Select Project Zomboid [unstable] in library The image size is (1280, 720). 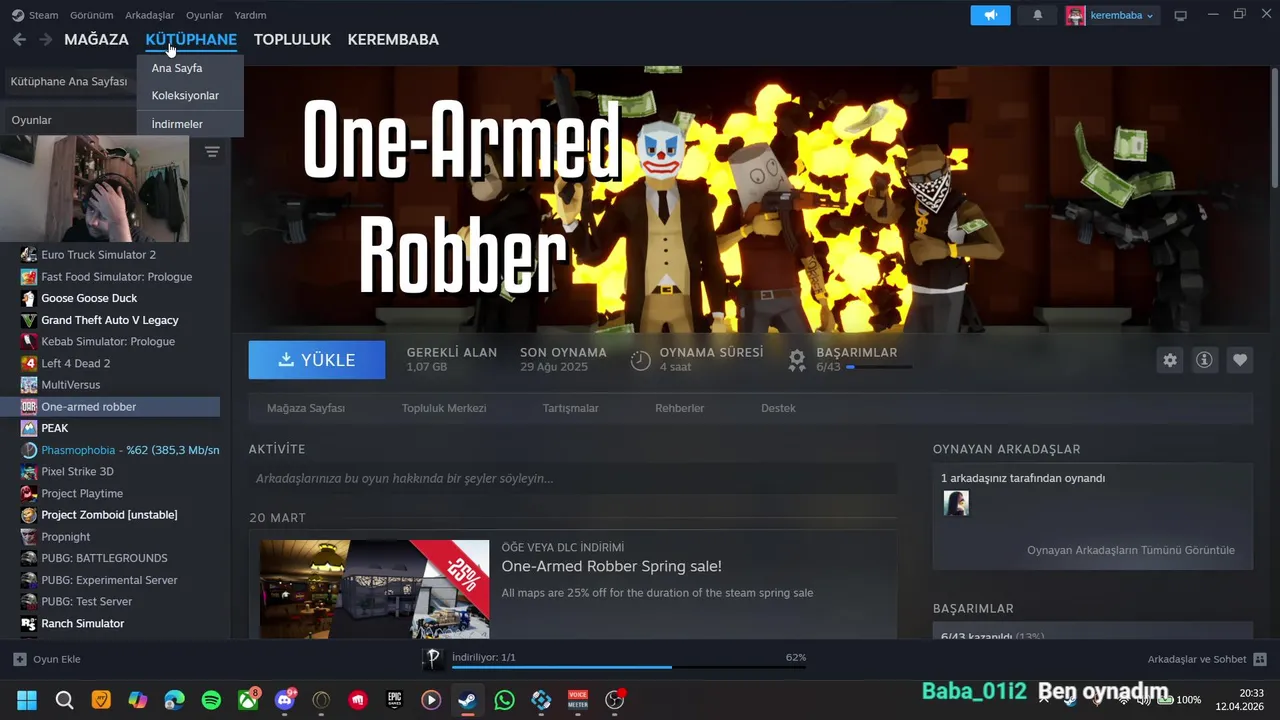click(110, 515)
